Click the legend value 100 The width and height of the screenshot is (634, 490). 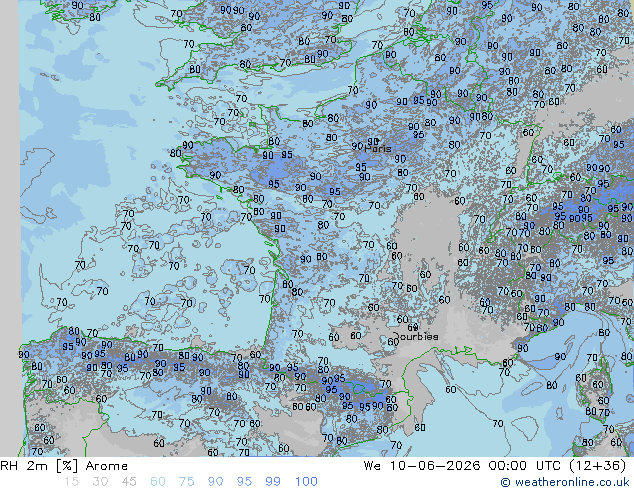(x=306, y=482)
